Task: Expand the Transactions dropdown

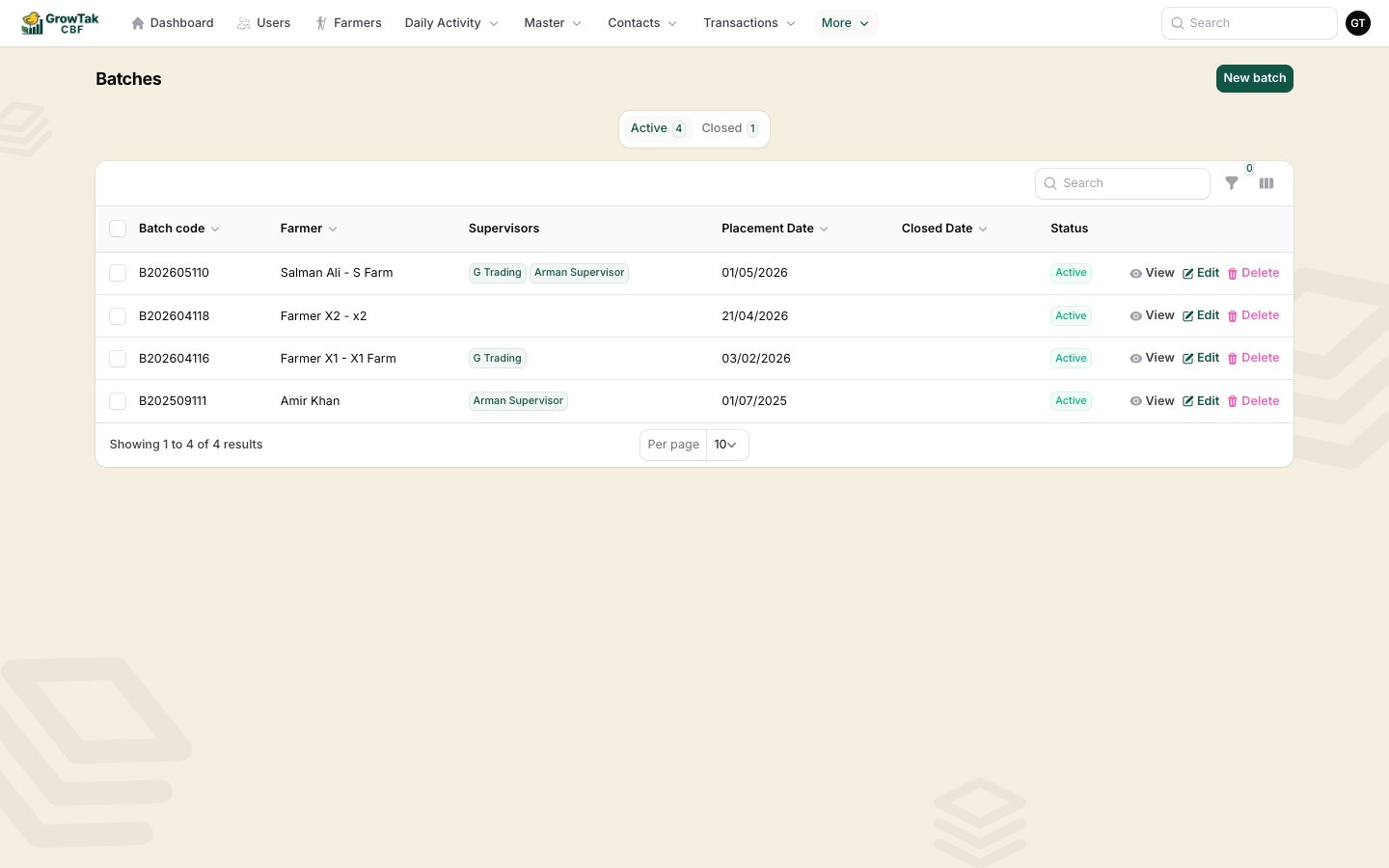Action: (749, 23)
